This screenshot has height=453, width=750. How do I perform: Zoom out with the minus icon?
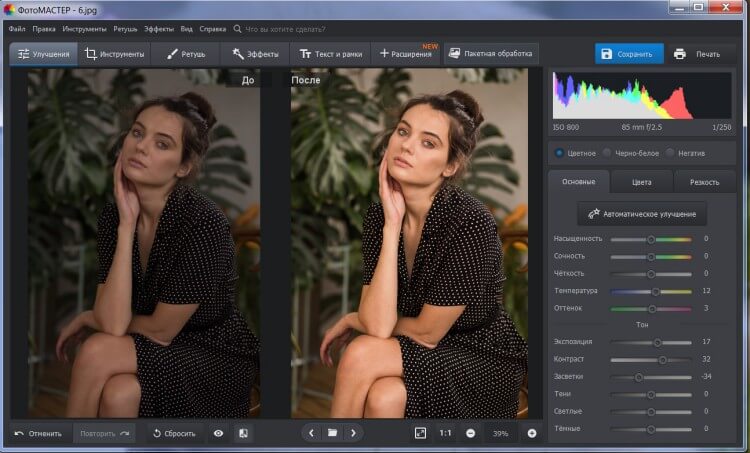coord(470,433)
